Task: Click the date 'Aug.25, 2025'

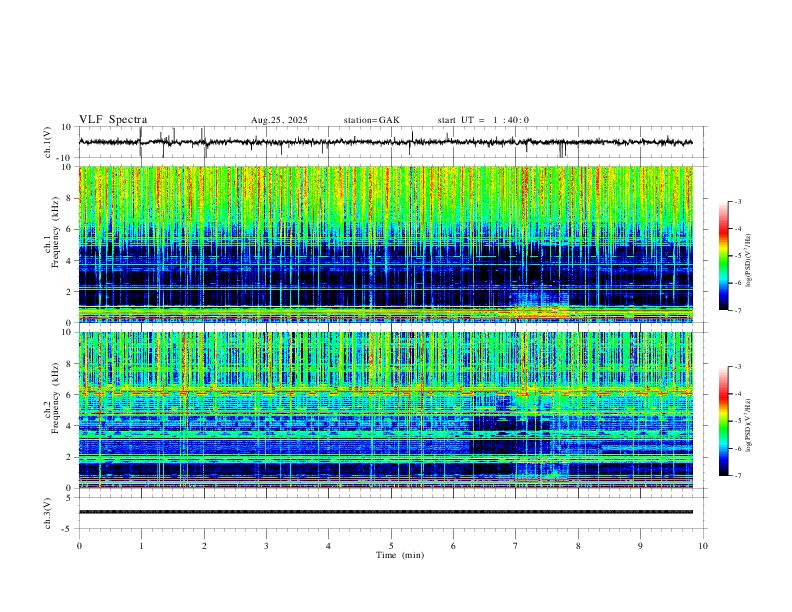Action: point(279,120)
